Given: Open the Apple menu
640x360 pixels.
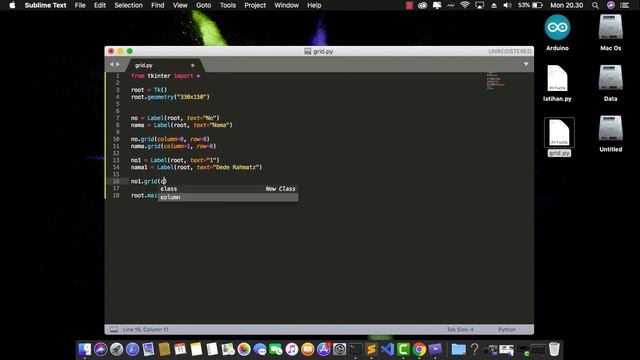Looking at the screenshot, I should pos(12,5).
